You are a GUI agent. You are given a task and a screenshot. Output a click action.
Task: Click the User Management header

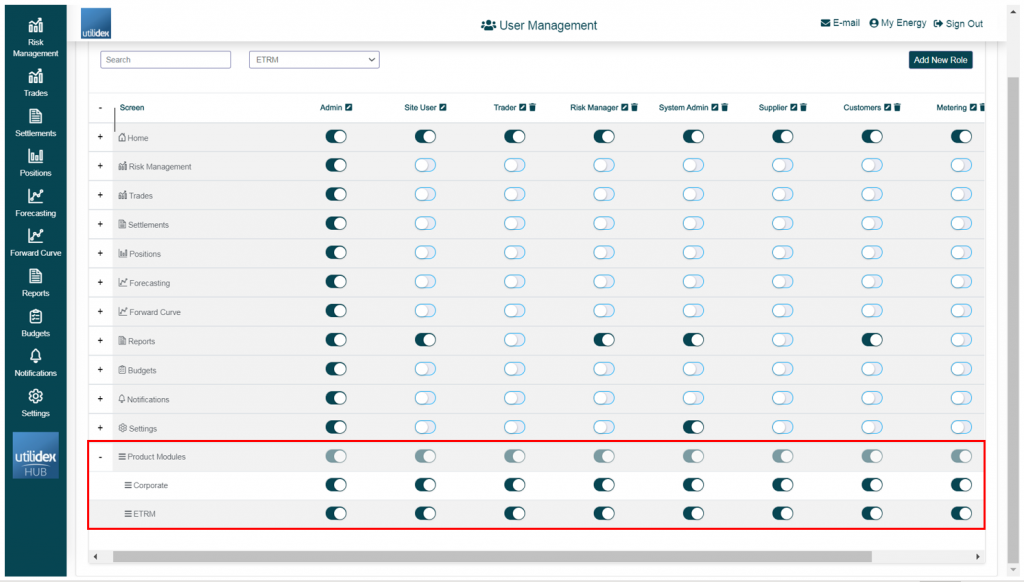[x=538, y=25]
